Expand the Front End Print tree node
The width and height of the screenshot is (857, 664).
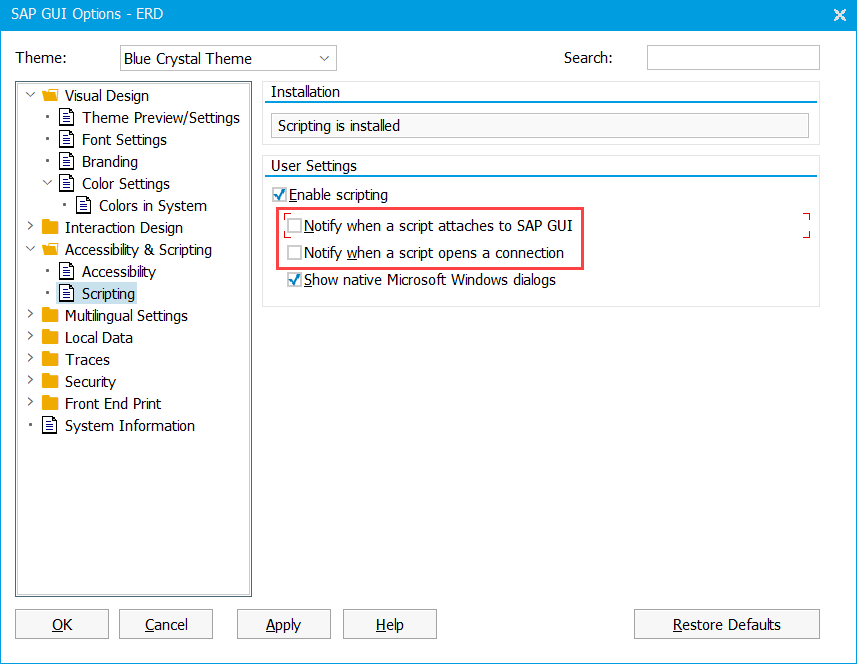click(x=31, y=403)
